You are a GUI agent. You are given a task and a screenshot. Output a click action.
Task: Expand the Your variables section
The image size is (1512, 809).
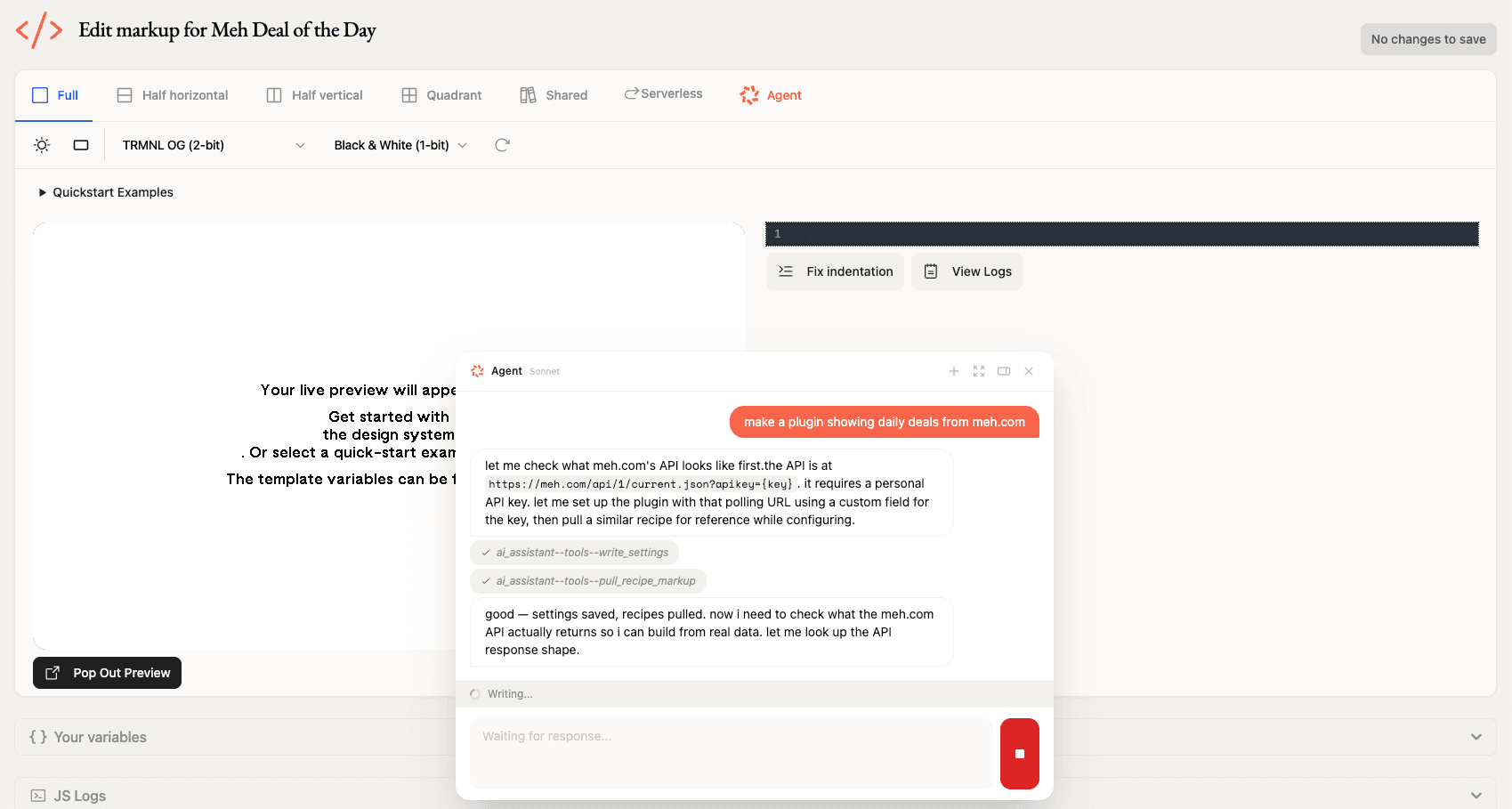(756, 737)
